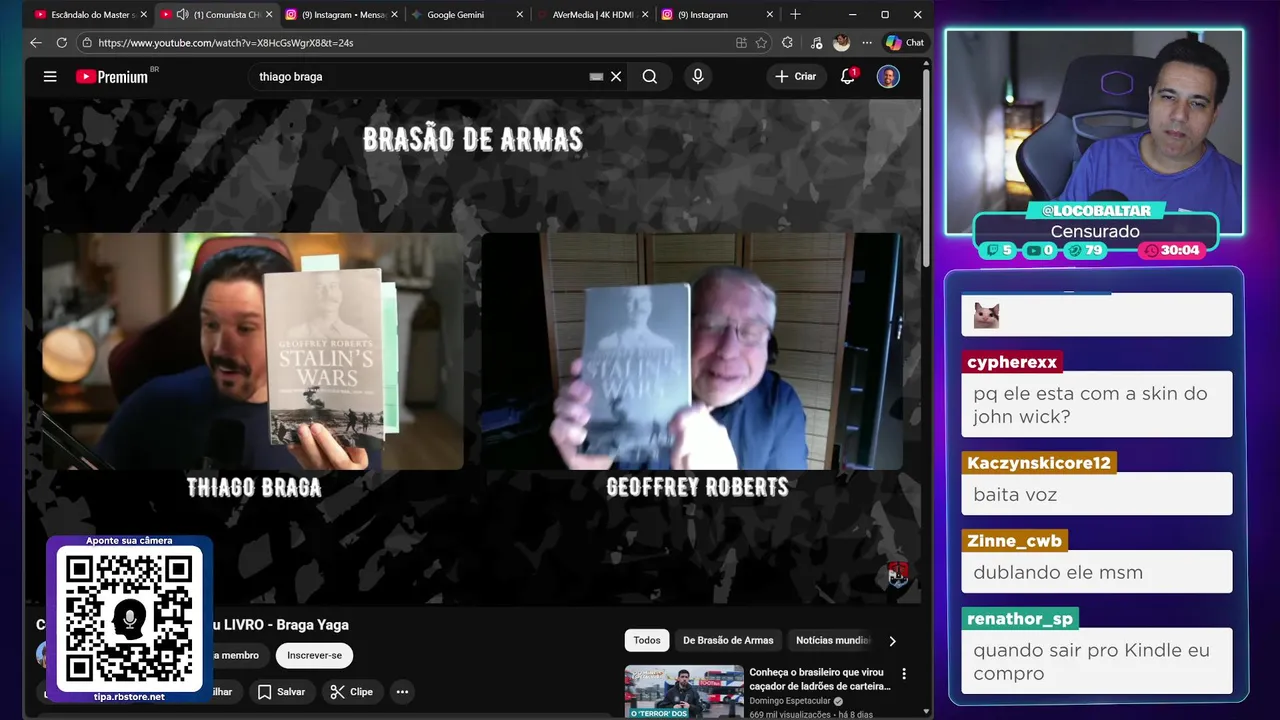
Task: Focus the browser address bar URL
Action: [x=225, y=43]
